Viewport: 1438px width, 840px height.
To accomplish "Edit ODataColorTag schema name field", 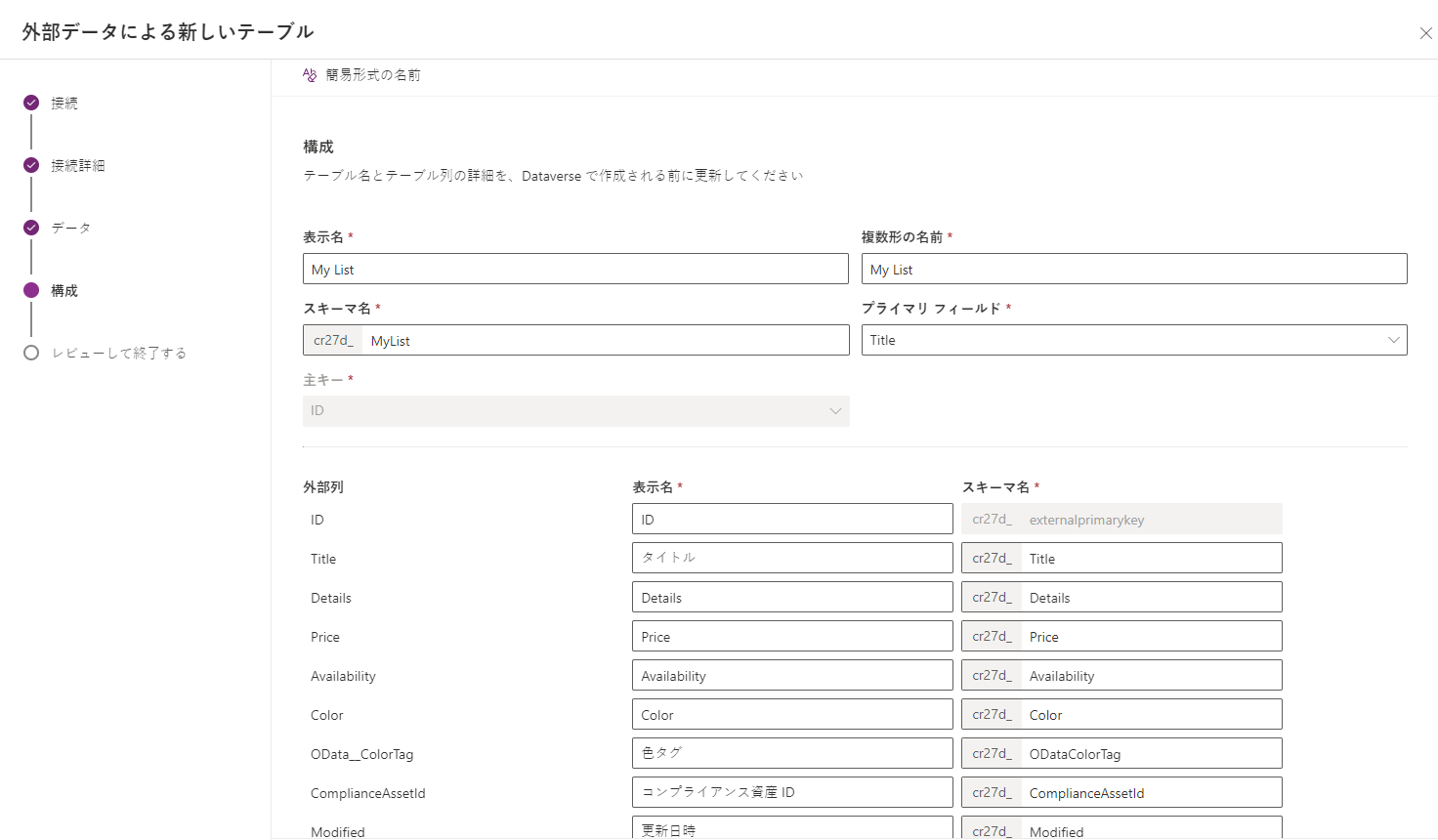I will (1152, 753).
